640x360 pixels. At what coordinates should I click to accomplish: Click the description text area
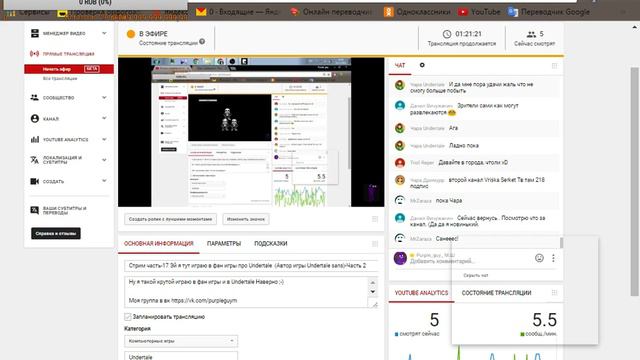[x=246, y=292]
